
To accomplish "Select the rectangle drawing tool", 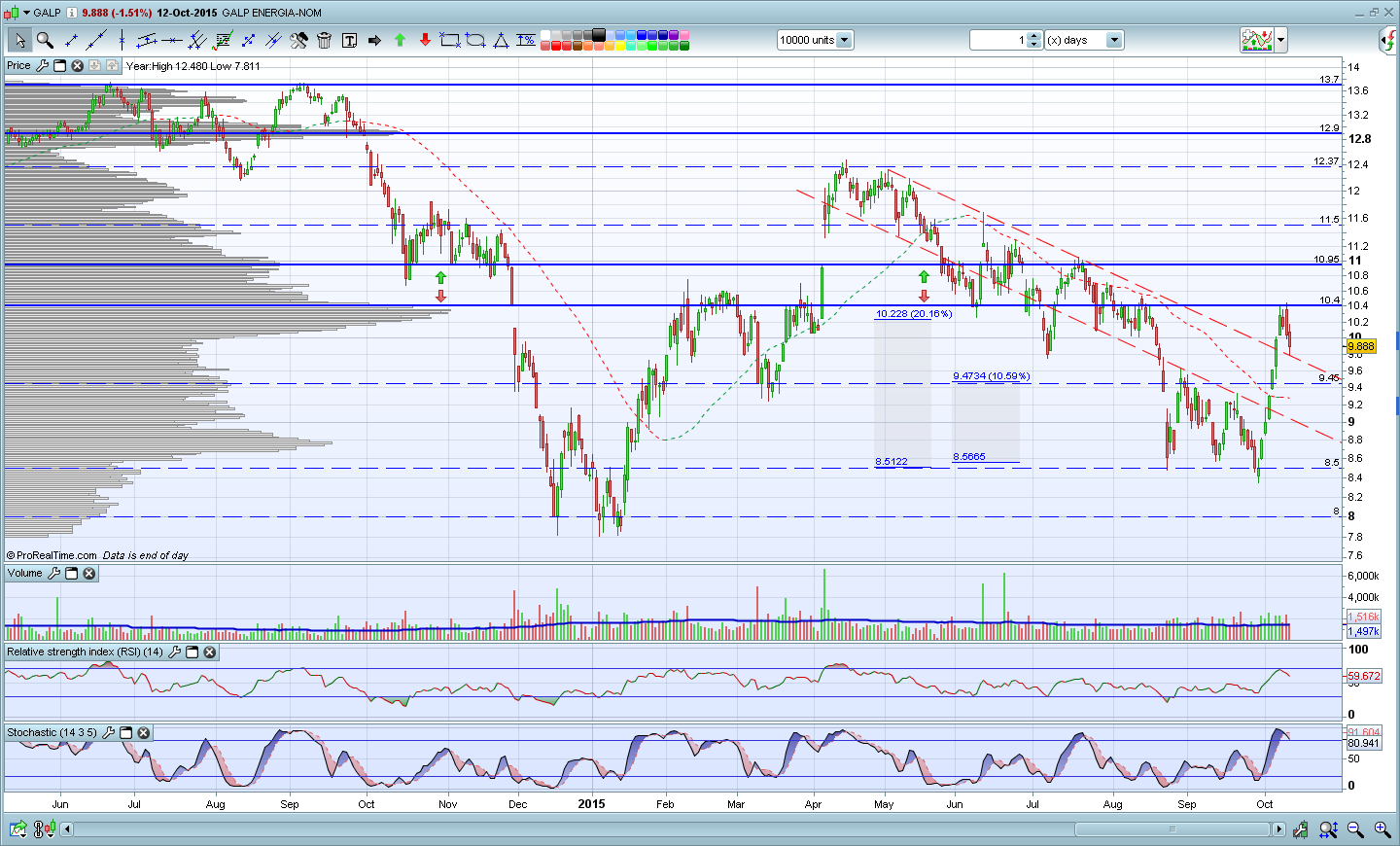I will pos(450,40).
